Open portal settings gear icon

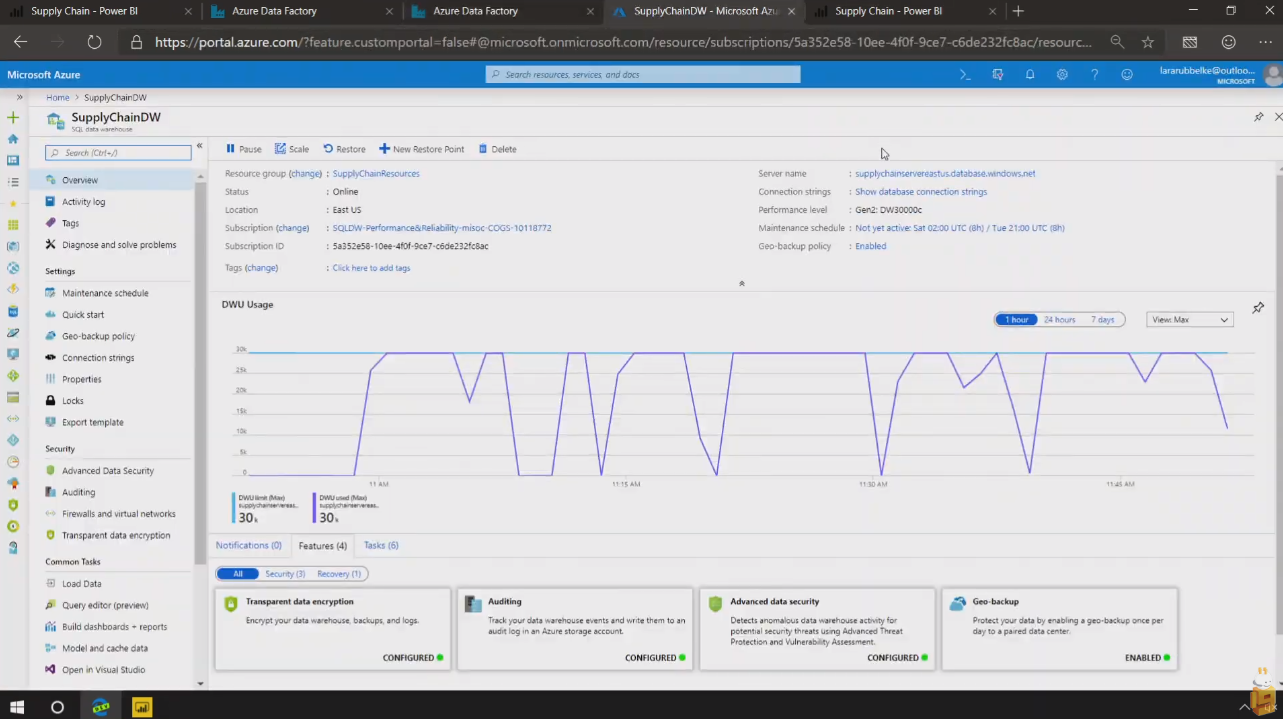pos(1062,75)
